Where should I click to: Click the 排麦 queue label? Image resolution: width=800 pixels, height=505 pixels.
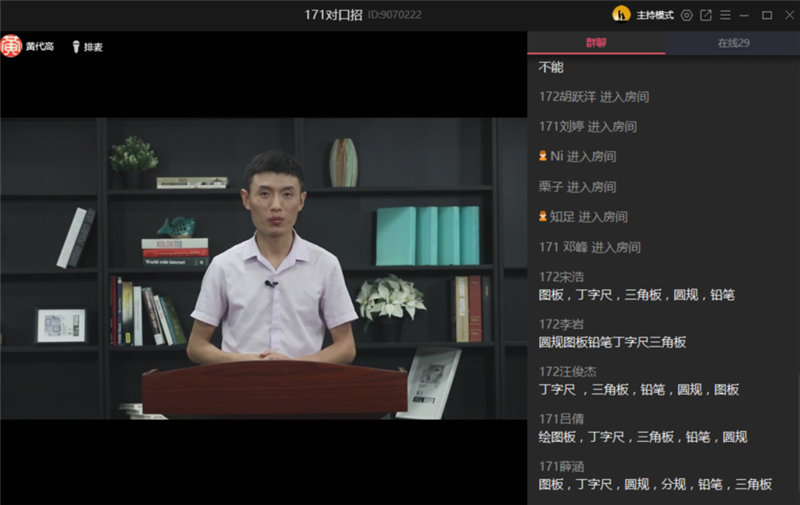tap(93, 46)
